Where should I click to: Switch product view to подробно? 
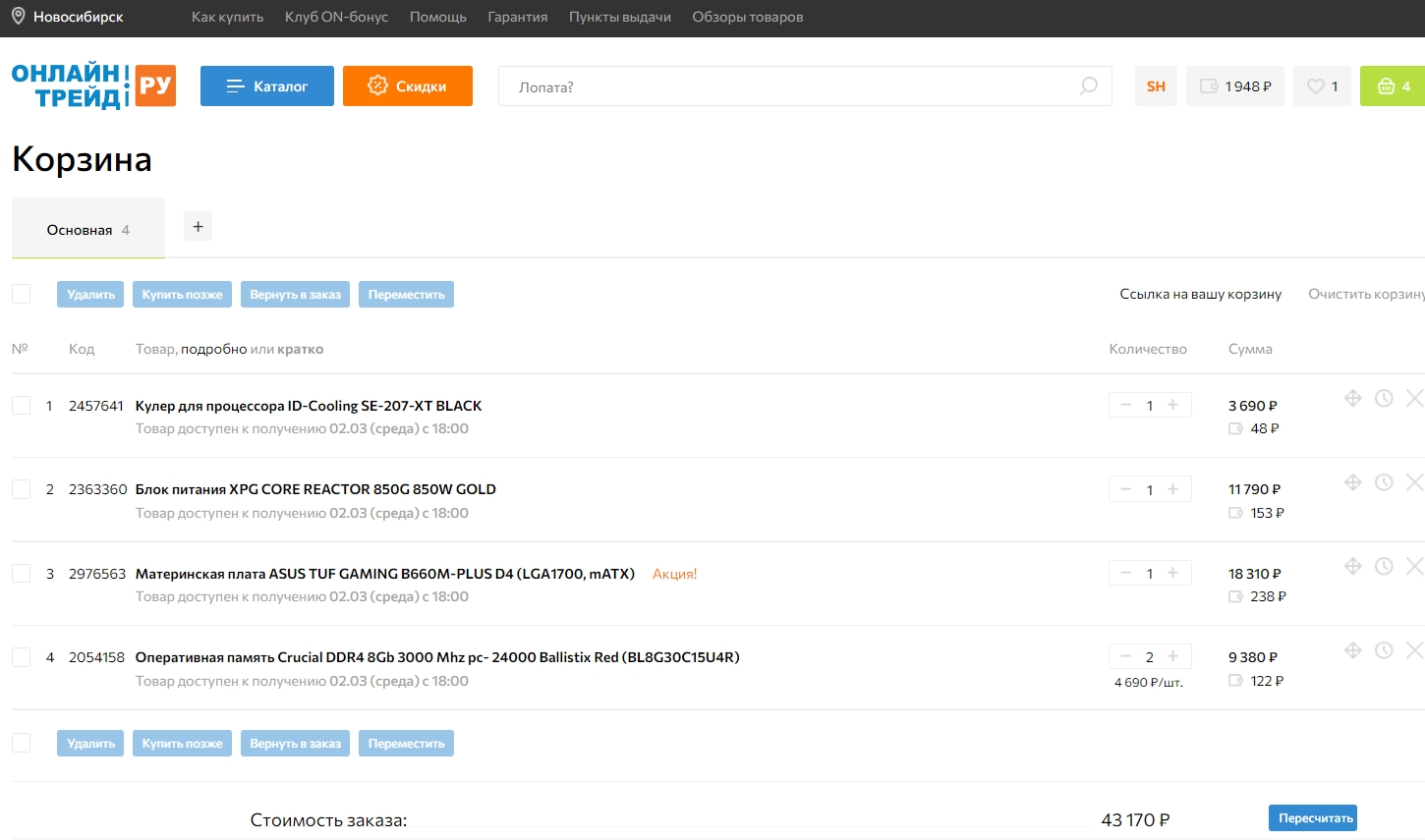click(x=213, y=349)
